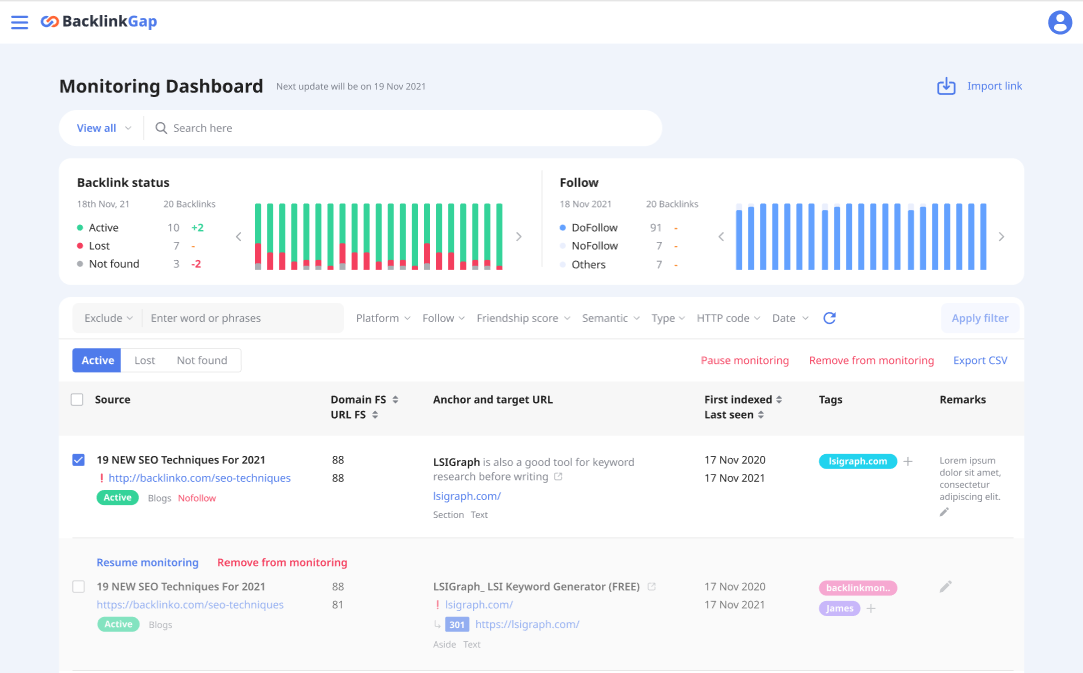The image size is (1083, 673).
Task: Click pencil icon in second row remarks
Action: click(x=946, y=587)
